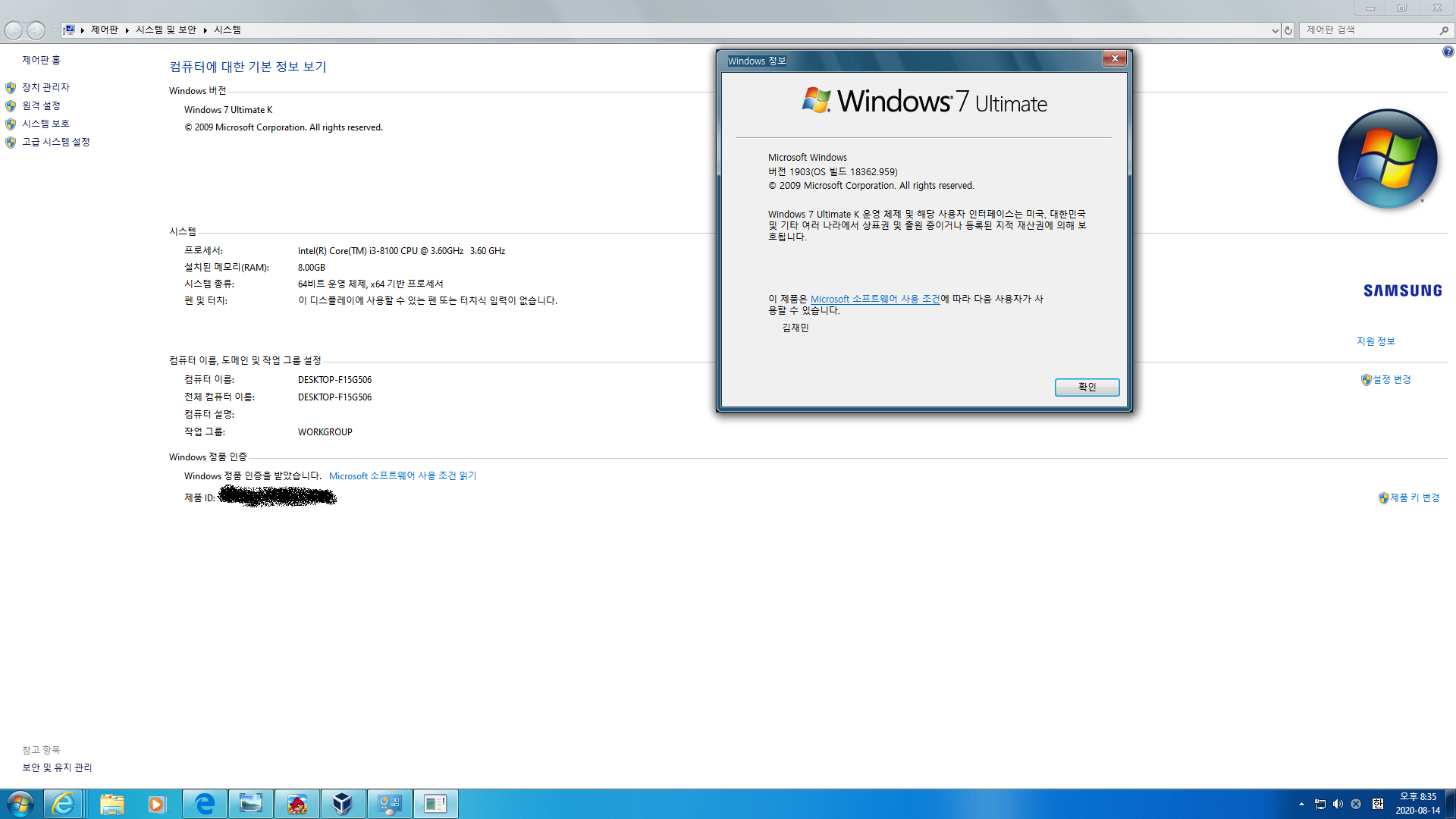Image resolution: width=1456 pixels, height=819 pixels.
Task: Open the Angry Birds taskbar icon
Action: pyautogui.click(x=297, y=804)
